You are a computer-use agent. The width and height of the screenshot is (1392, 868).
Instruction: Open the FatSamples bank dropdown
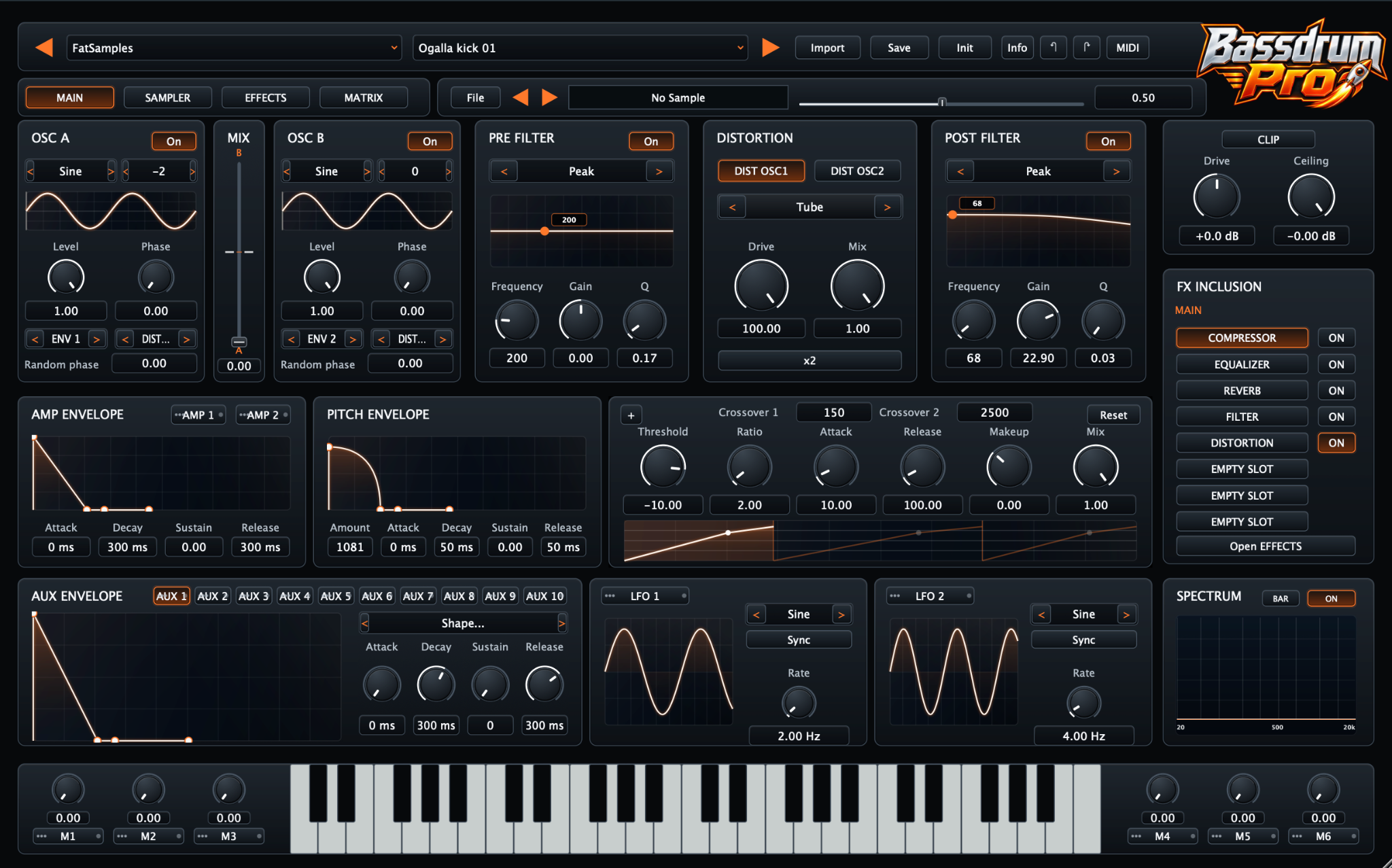click(x=233, y=48)
